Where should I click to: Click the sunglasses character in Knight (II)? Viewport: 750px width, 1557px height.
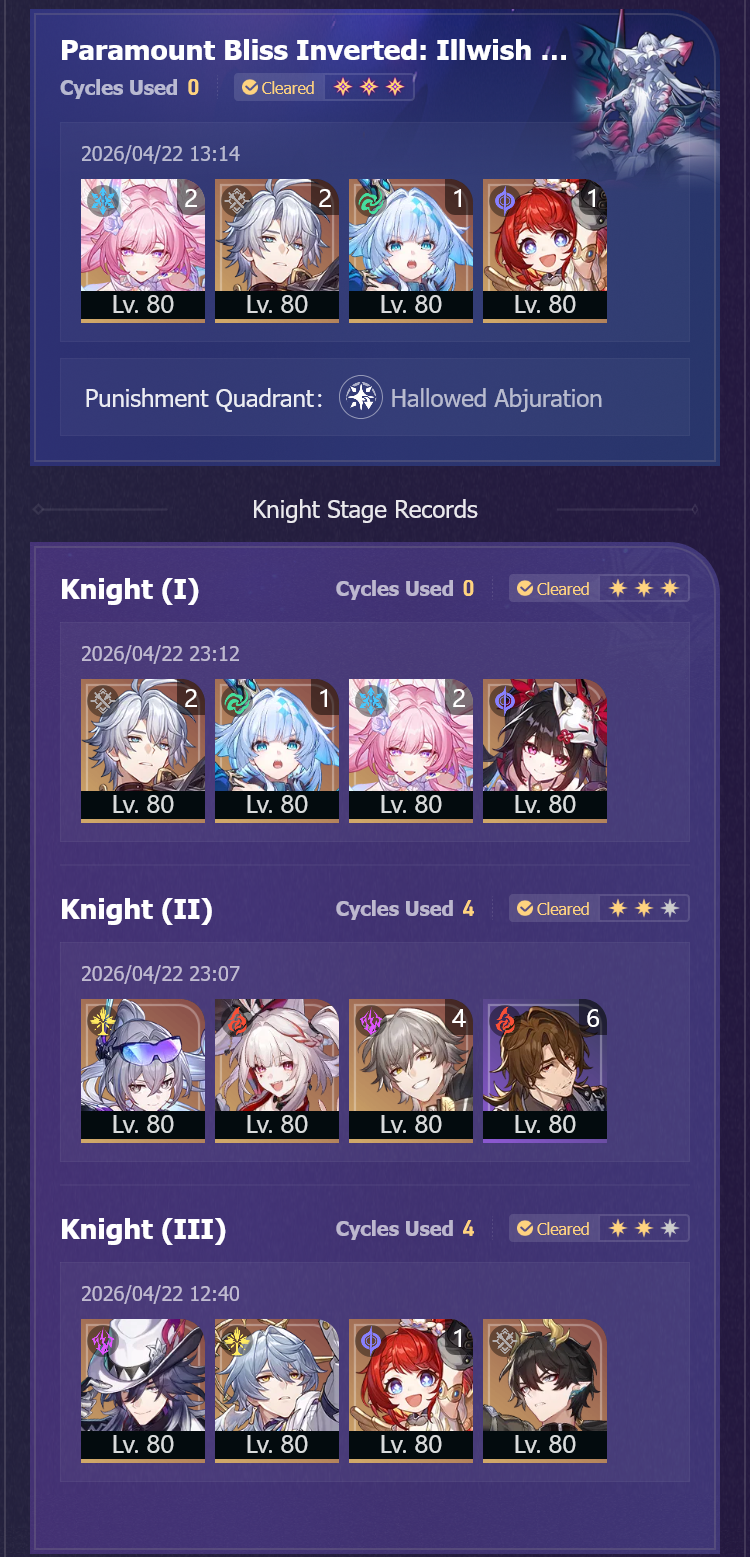pyautogui.click(x=143, y=1071)
